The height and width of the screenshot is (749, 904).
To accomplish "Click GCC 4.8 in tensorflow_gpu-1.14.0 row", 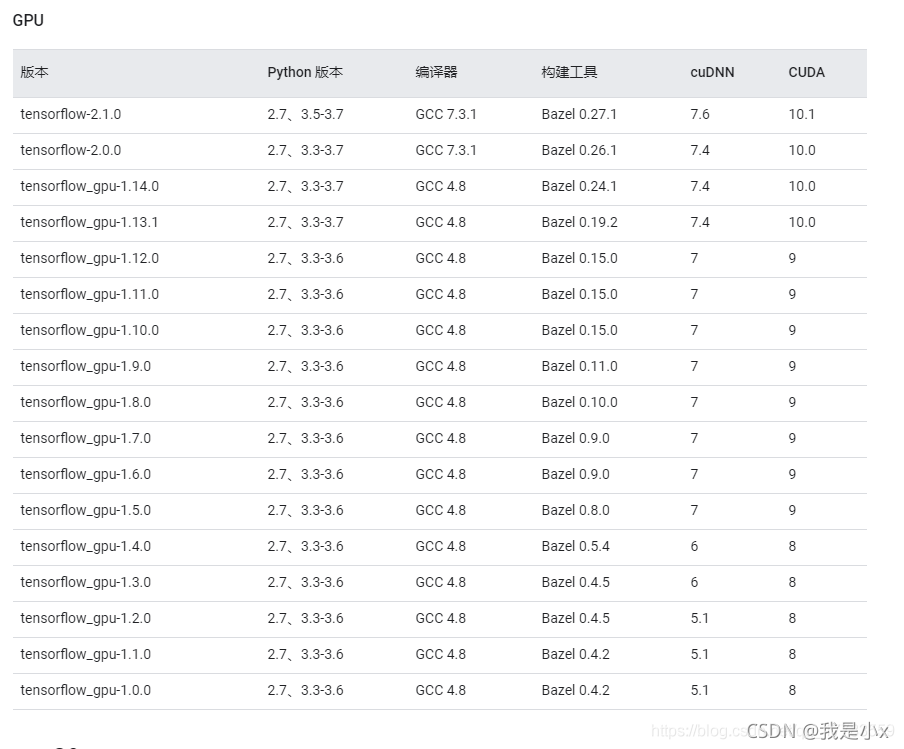I will [440, 186].
